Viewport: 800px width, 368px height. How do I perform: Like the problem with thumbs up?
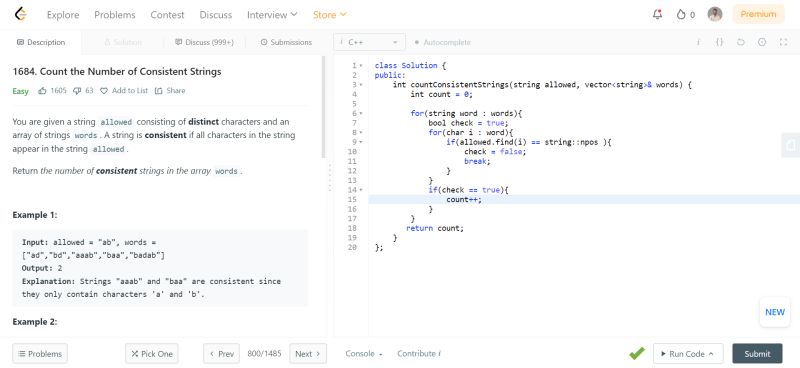(42, 91)
